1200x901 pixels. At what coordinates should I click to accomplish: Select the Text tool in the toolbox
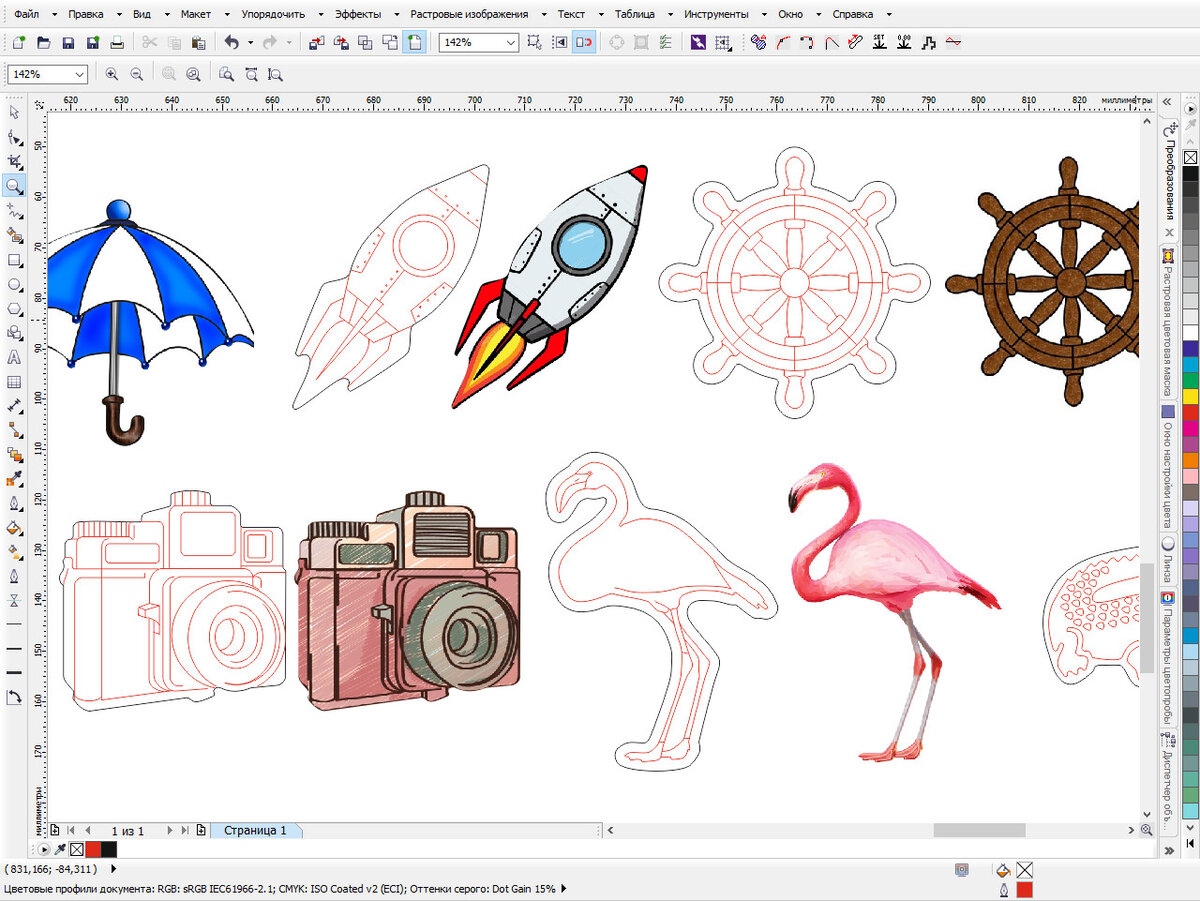point(14,357)
